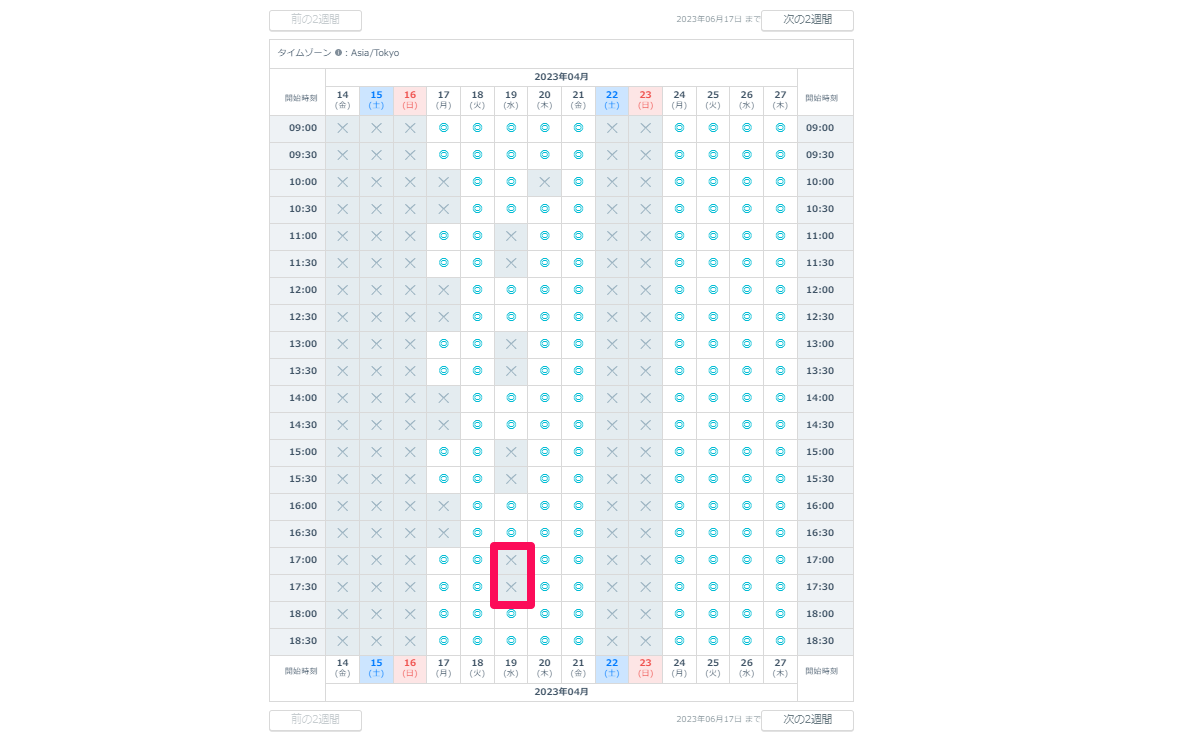
Task: Click the right 12:00 time label
Action: click(820, 290)
